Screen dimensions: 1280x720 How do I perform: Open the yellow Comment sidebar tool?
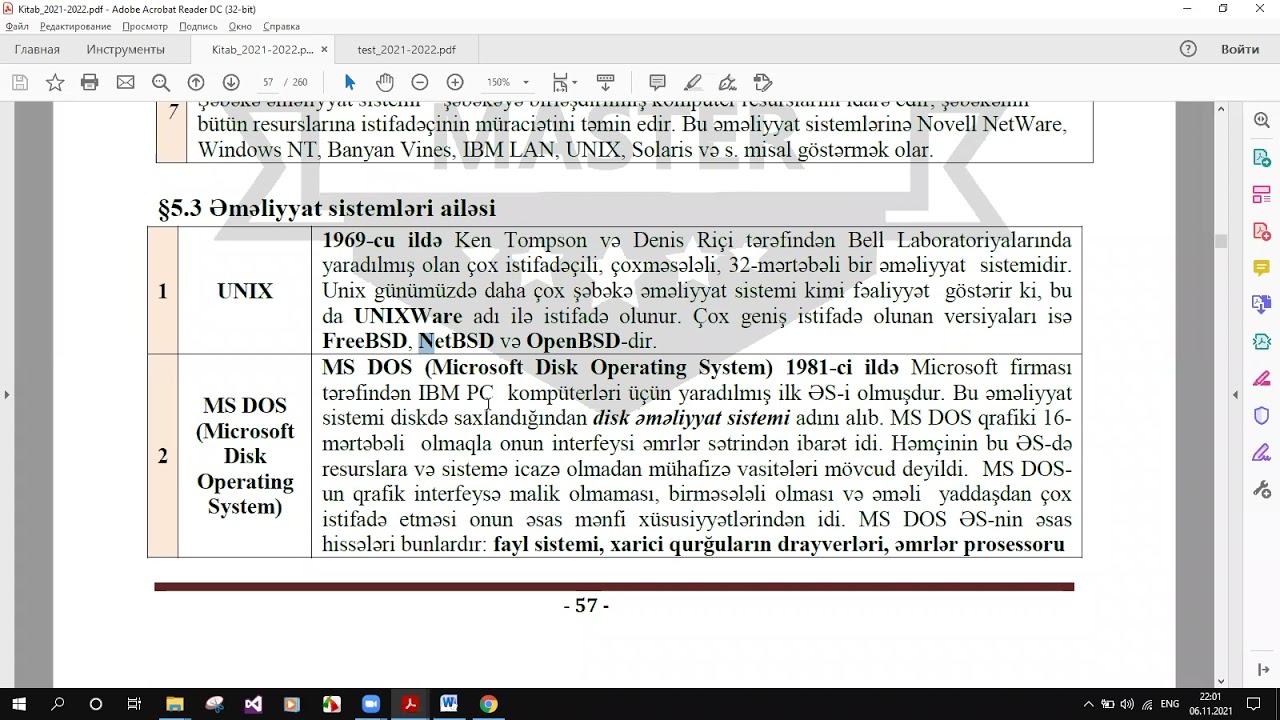(x=1261, y=268)
